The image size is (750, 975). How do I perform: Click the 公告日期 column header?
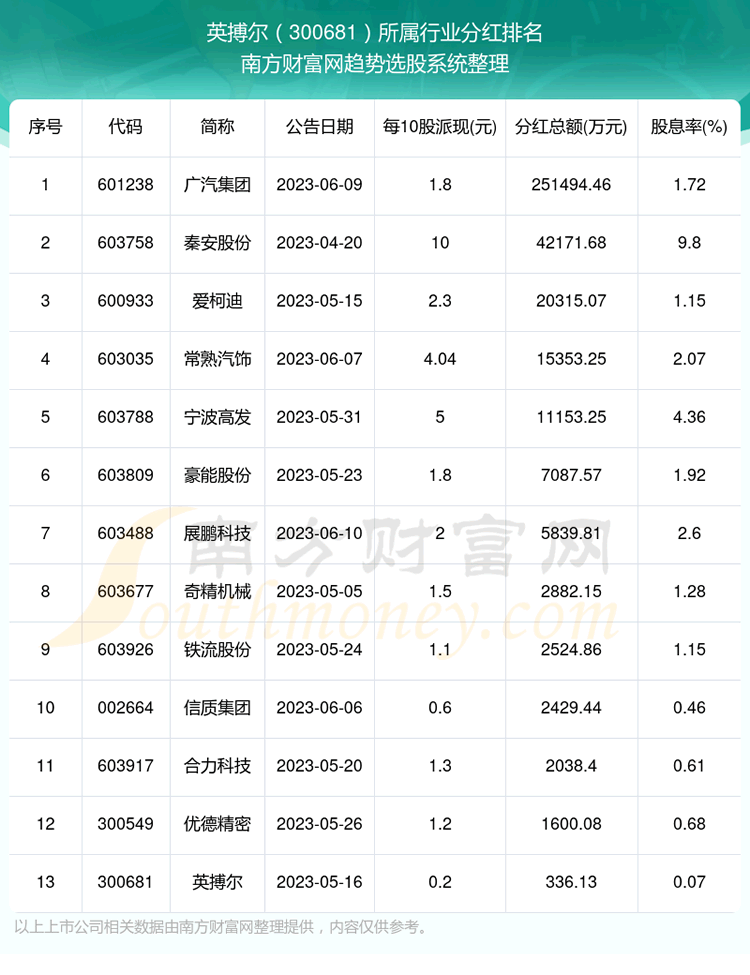[320, 127]
